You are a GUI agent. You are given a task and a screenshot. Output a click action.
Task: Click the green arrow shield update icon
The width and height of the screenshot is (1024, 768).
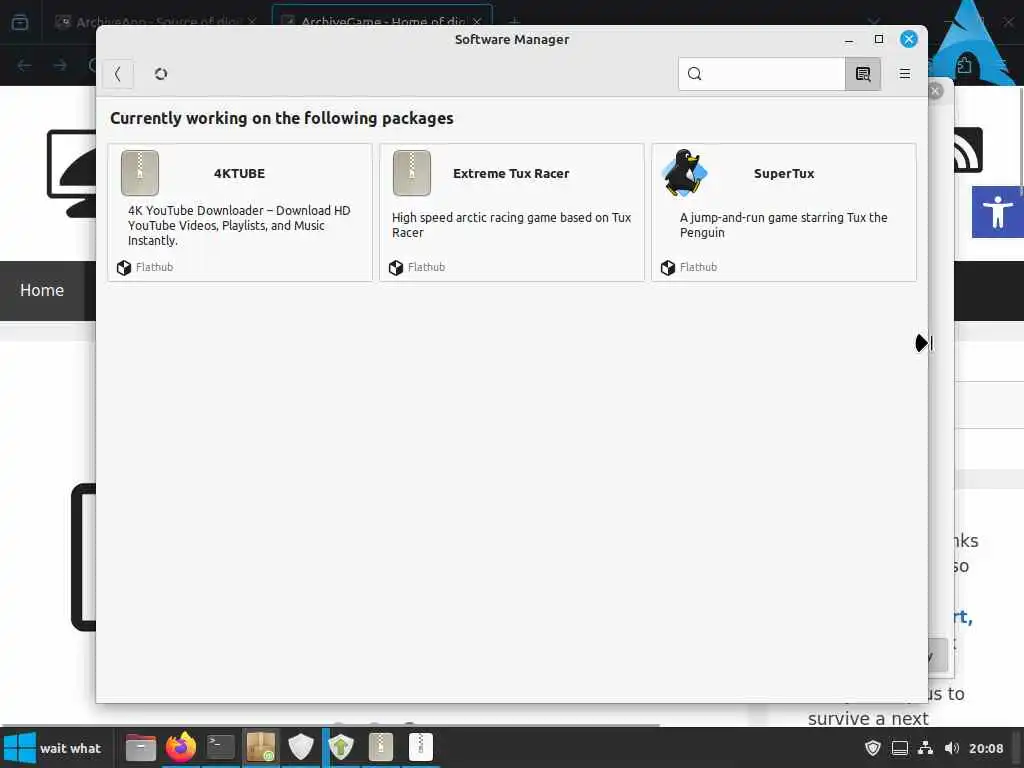341,747
